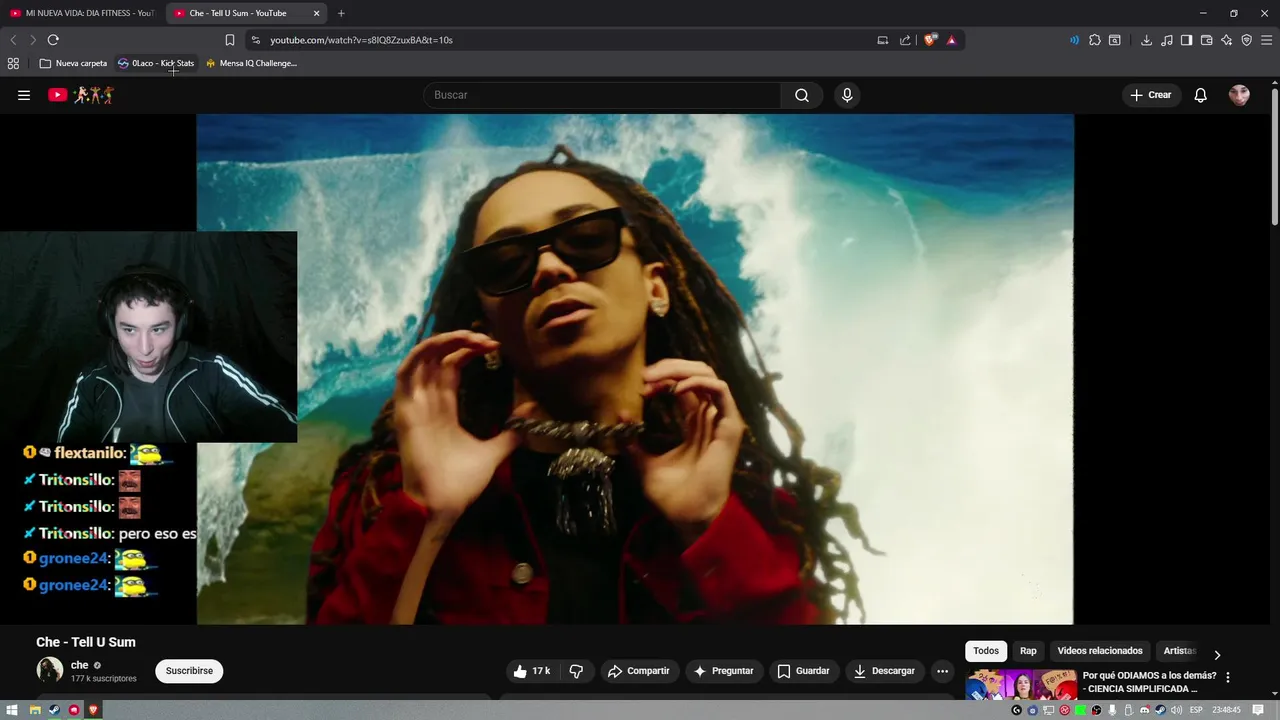
Task: Open the YouTube hamburger guide menu
Action: click(24, 95)
